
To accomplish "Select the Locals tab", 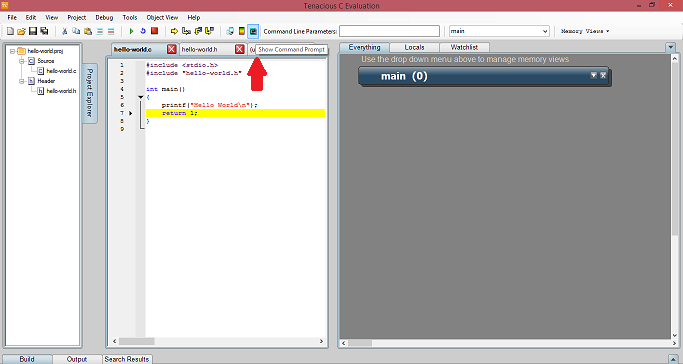I will click(x=414, y=47).
